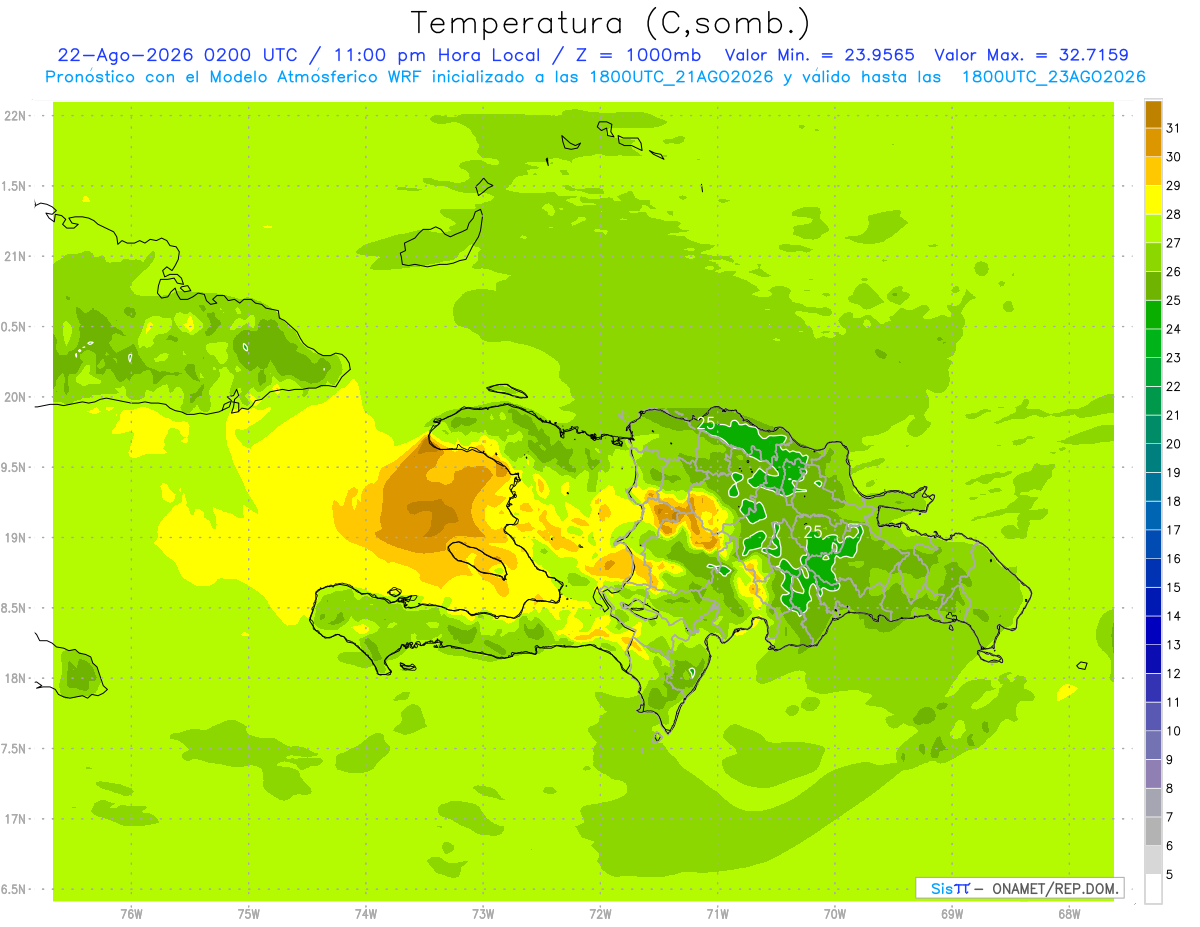Pick the yellow legend swatch between 28 and 29
This screenshot has width=1200, height=927.
click(1153, 200)
